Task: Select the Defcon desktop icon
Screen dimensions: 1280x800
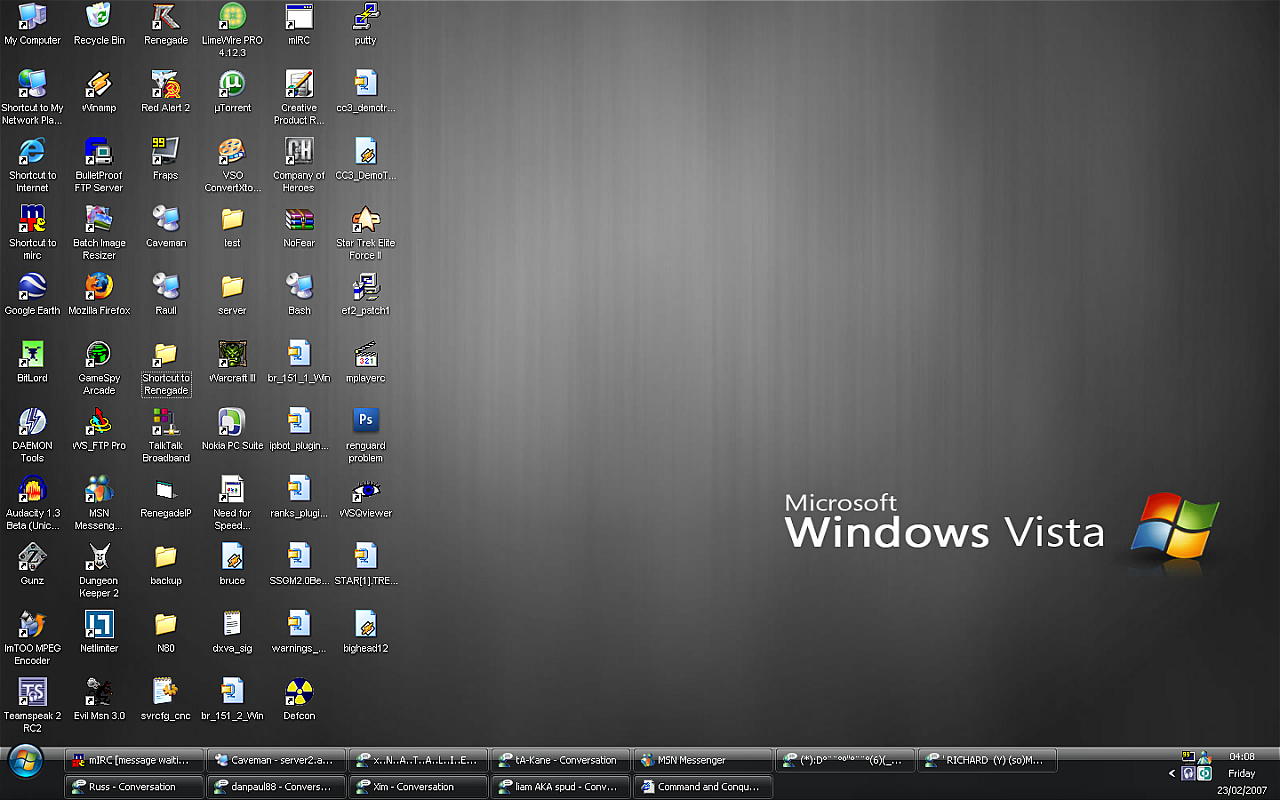Action: click(x=299, y=692)
